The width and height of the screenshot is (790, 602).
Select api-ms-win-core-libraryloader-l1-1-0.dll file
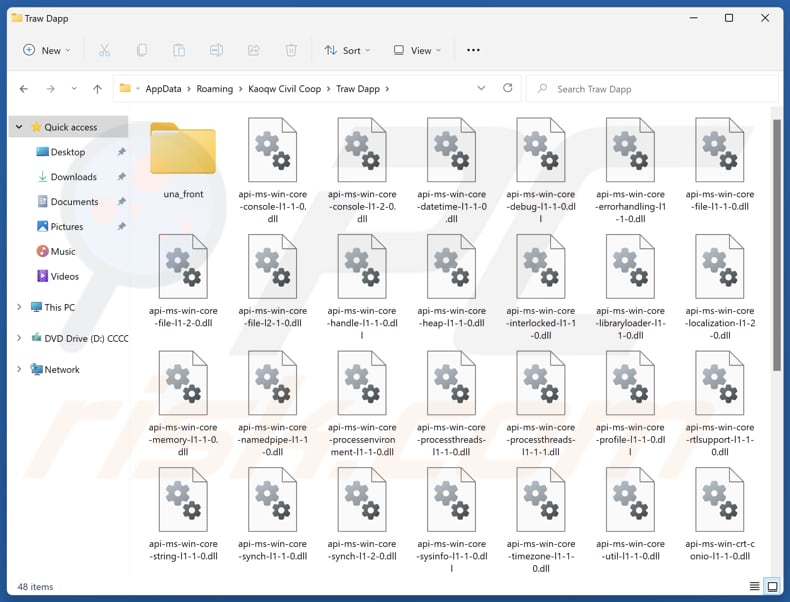click(630, 287)
